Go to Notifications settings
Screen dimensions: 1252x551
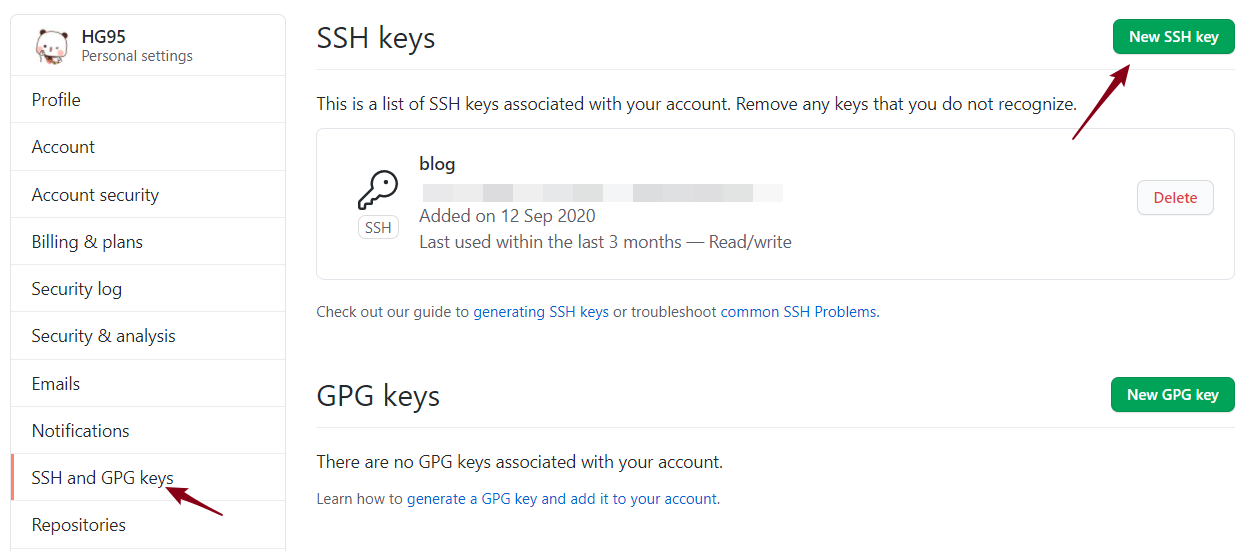click(148, 431)
